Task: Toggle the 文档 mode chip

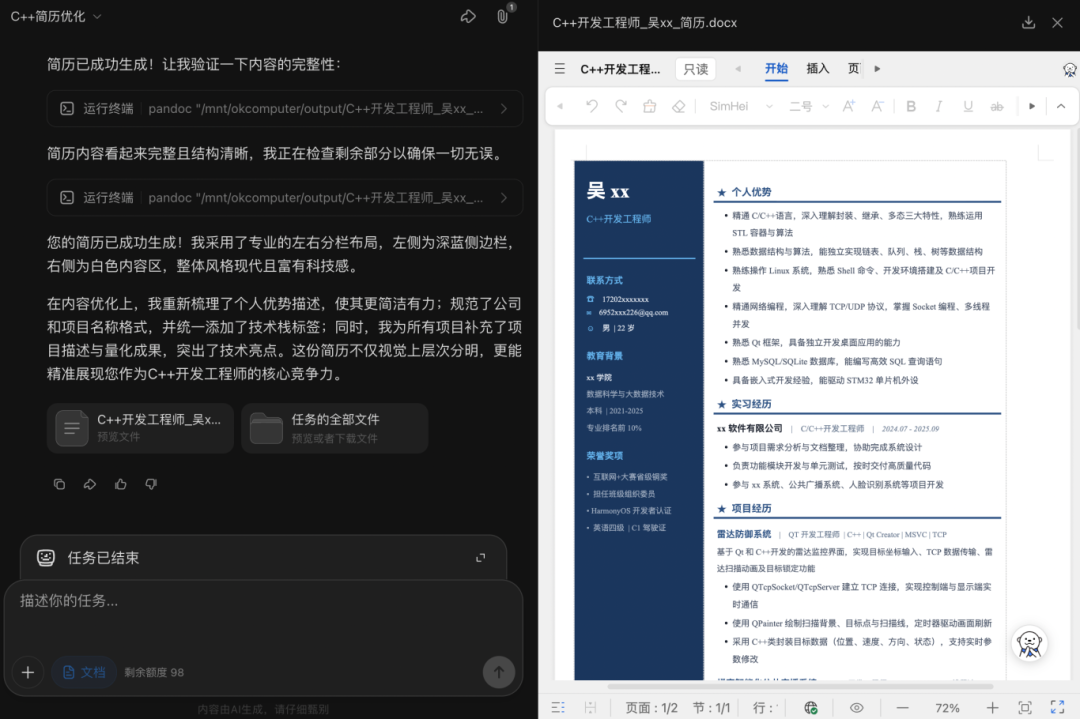Action: [84, 672]
